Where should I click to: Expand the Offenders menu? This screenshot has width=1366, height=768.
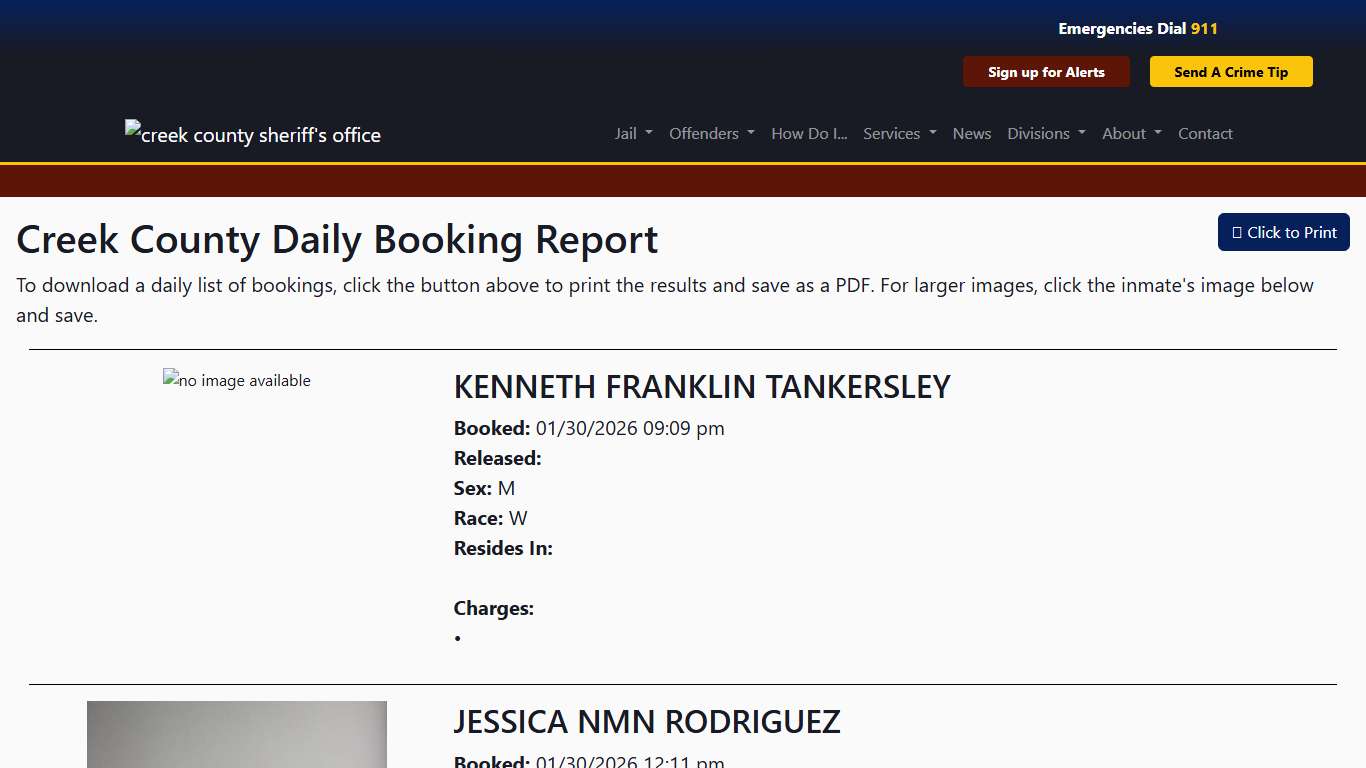click(x=711, y=133)
